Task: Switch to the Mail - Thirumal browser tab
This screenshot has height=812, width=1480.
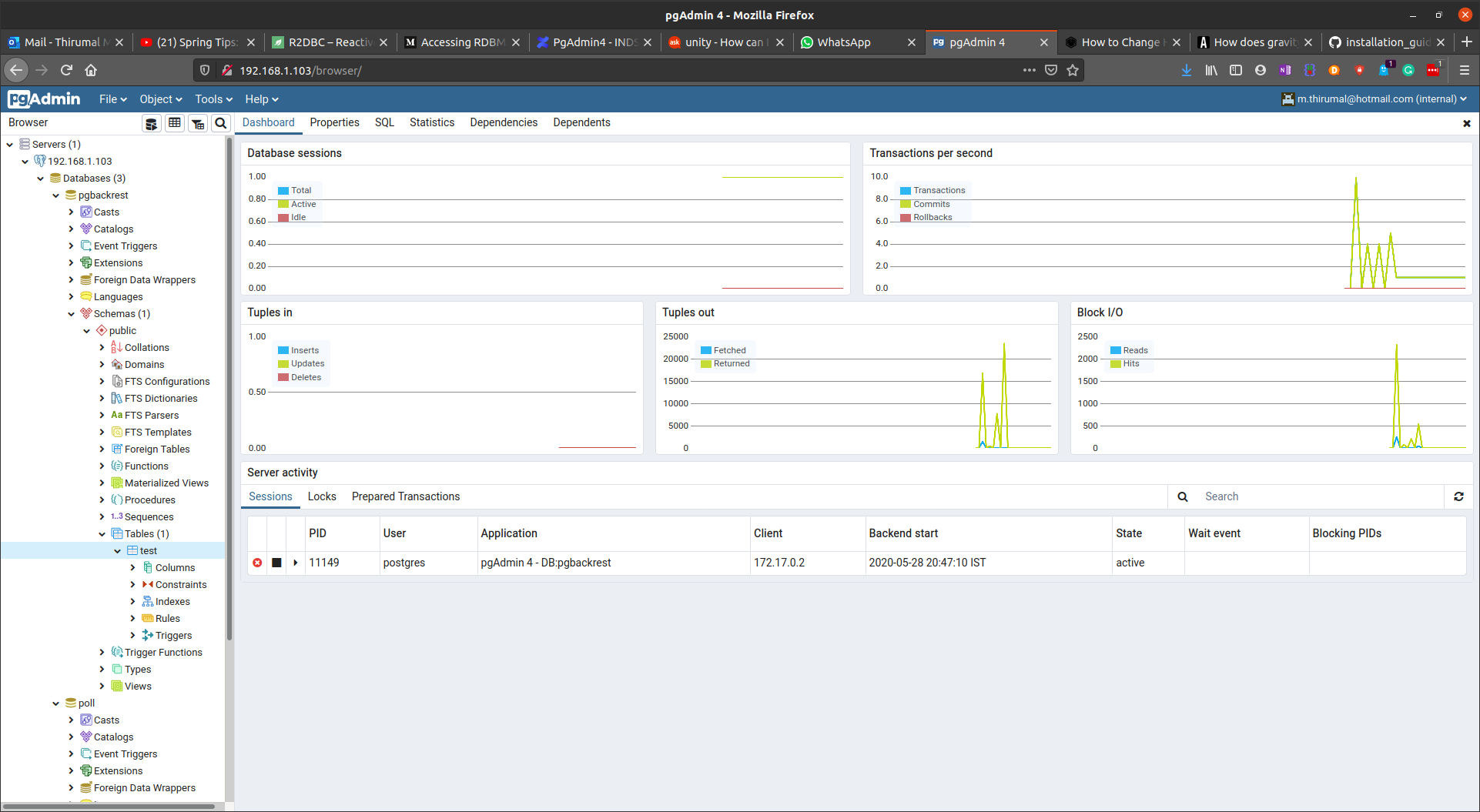Action: click(x=65, y=42)
